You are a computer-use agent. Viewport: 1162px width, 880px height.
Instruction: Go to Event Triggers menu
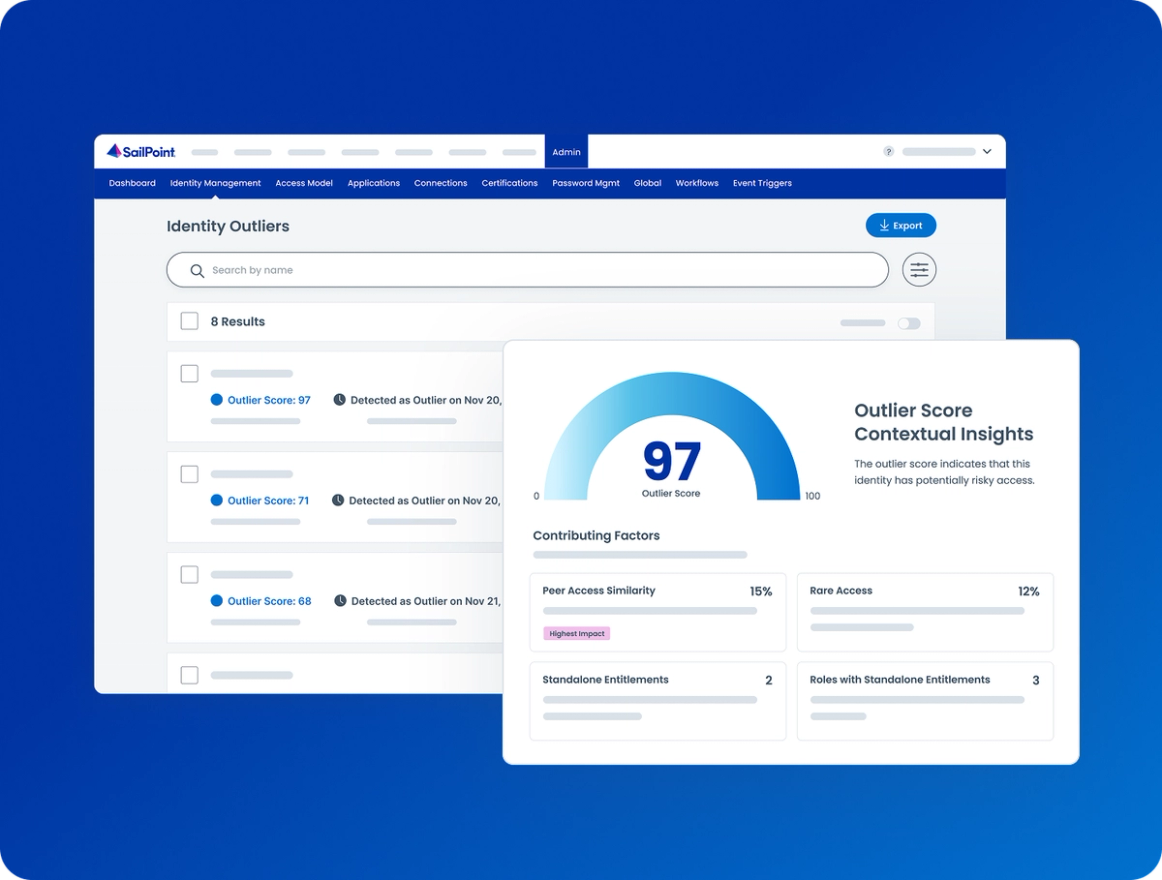tap(762, 183)
